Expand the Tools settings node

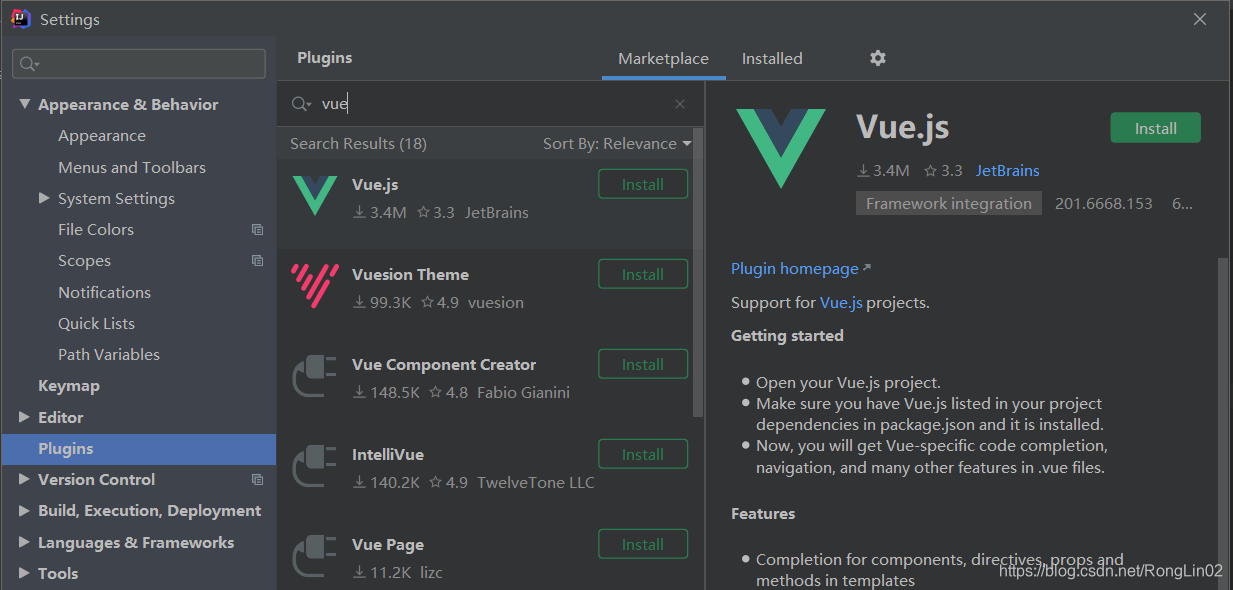24,573
